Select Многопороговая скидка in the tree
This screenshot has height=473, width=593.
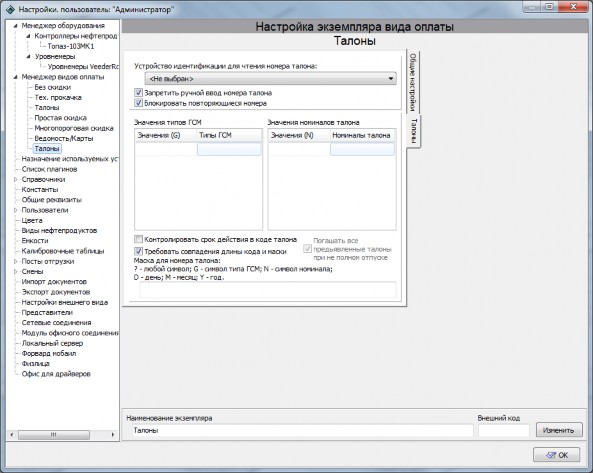(74, 128)
